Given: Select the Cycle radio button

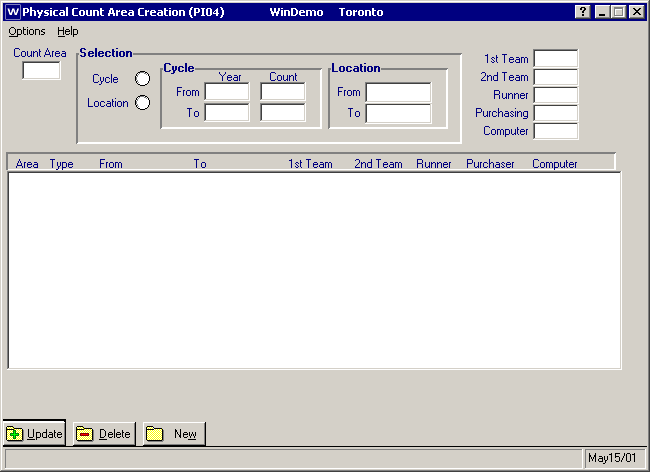Looking at the screenshot, I should (x=143, y=79).
